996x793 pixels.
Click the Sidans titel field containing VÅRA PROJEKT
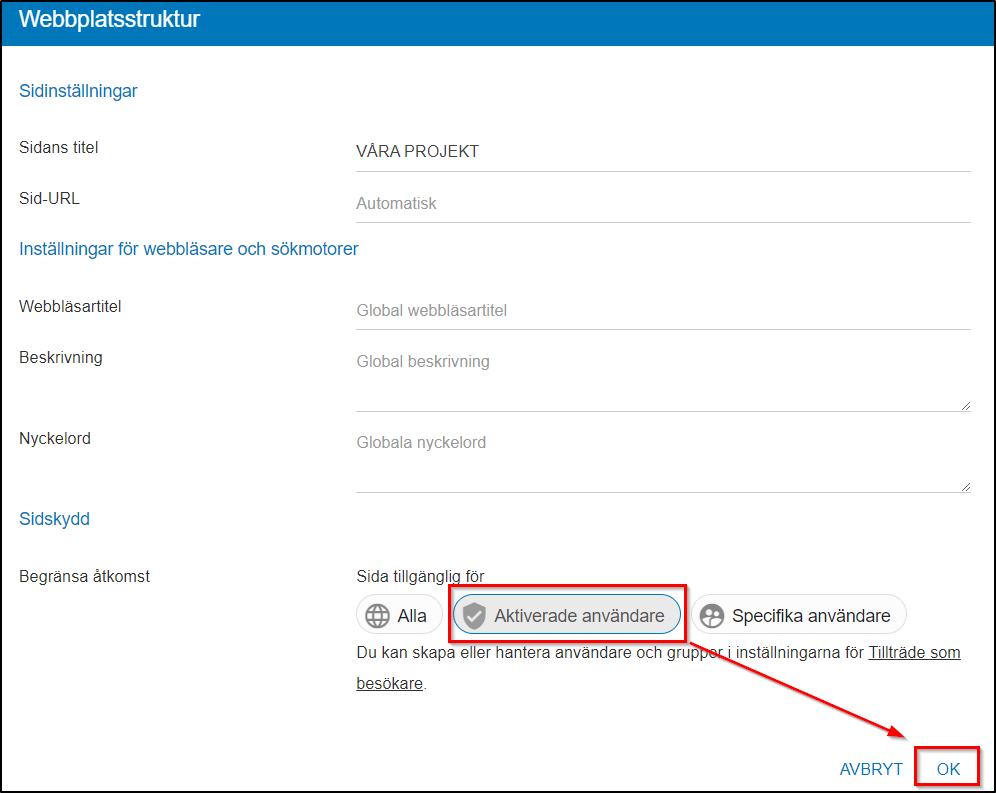click(662, 152)
